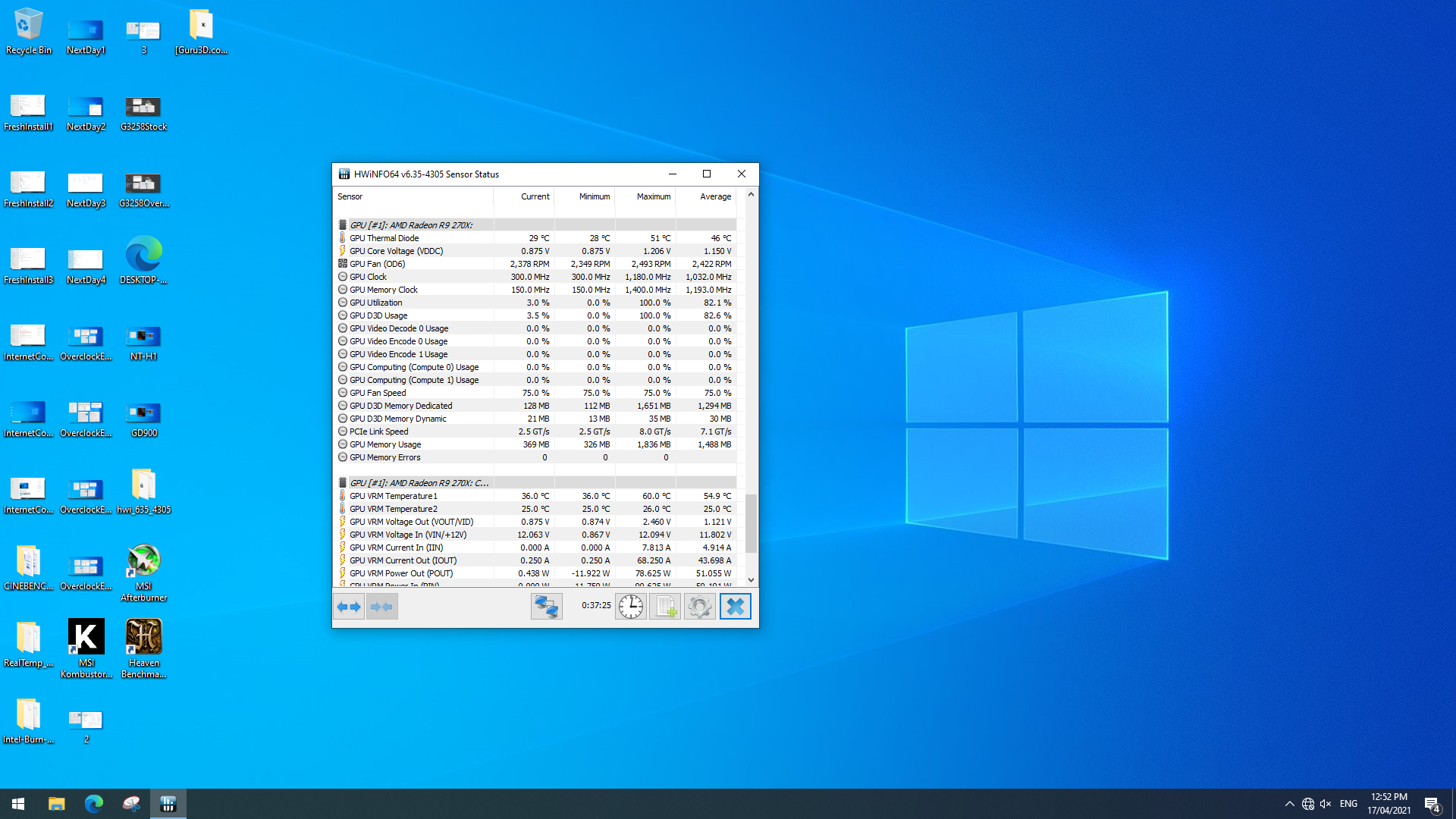
Task: Select the first GPU [#1]: AMD Radeon R9 270X header
Action: click(535, 225)
